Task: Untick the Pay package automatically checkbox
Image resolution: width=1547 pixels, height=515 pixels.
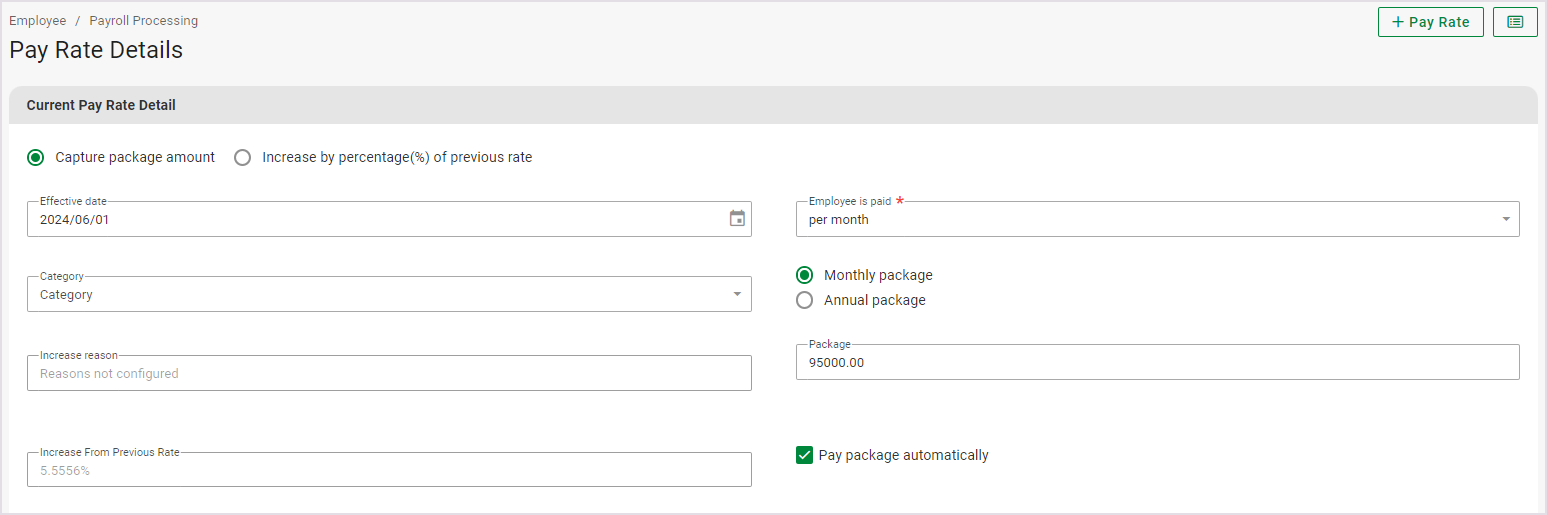Action: [x=804, y=455]
